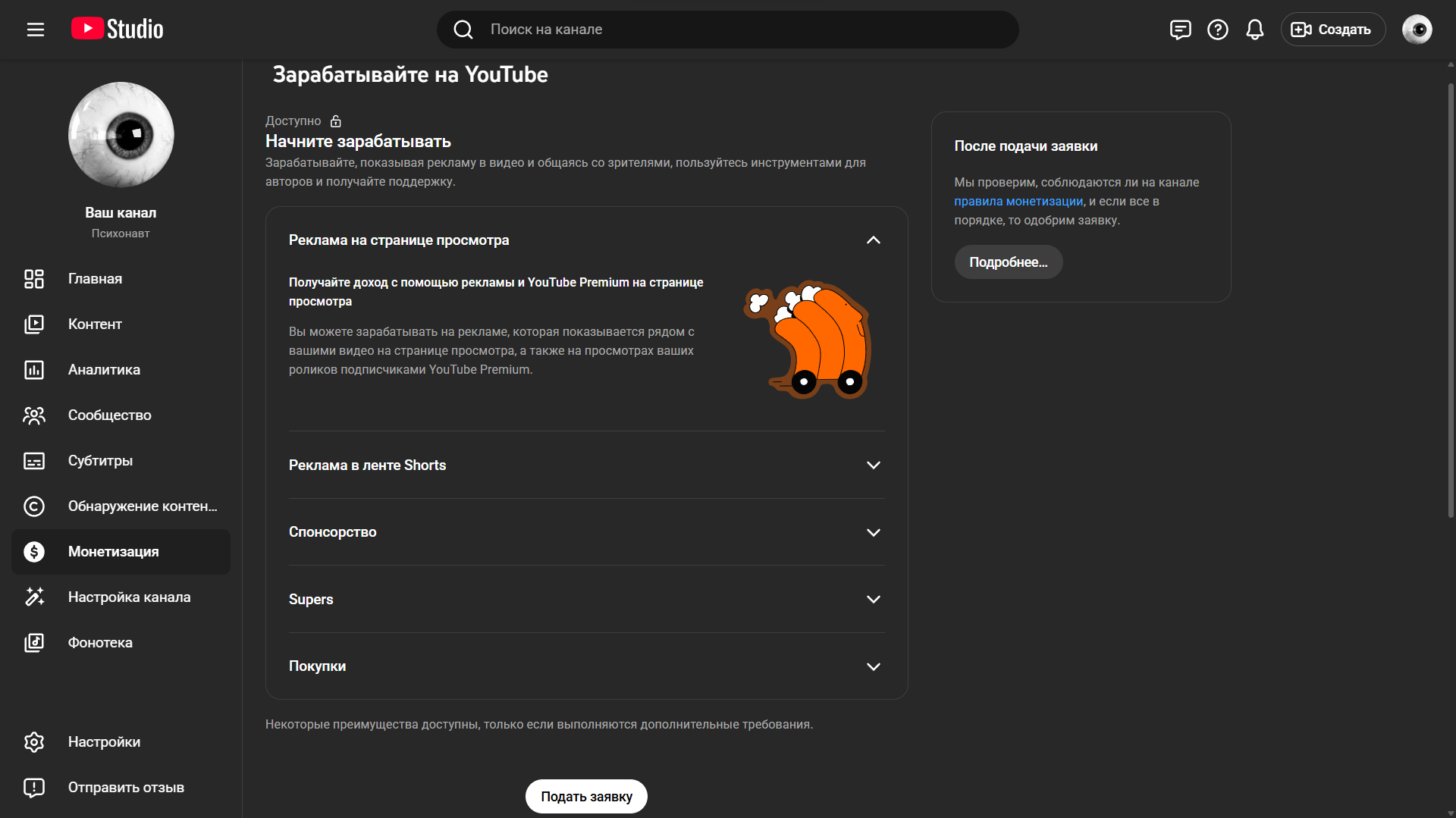1456x818 pixels.
Task: Click the Монетизация dollar icon
Action: point(34,552)
